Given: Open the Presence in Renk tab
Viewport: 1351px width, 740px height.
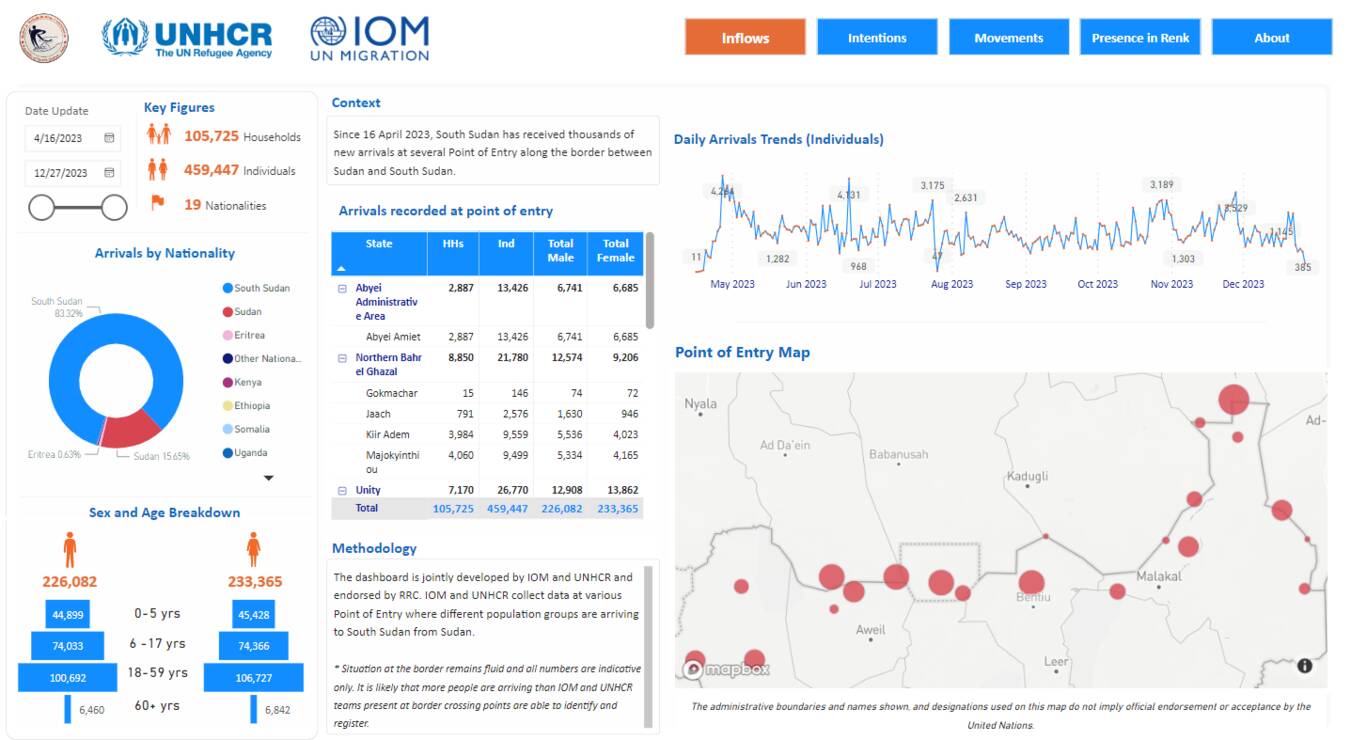Looking at the screenshot, I should click(1140, 38).
